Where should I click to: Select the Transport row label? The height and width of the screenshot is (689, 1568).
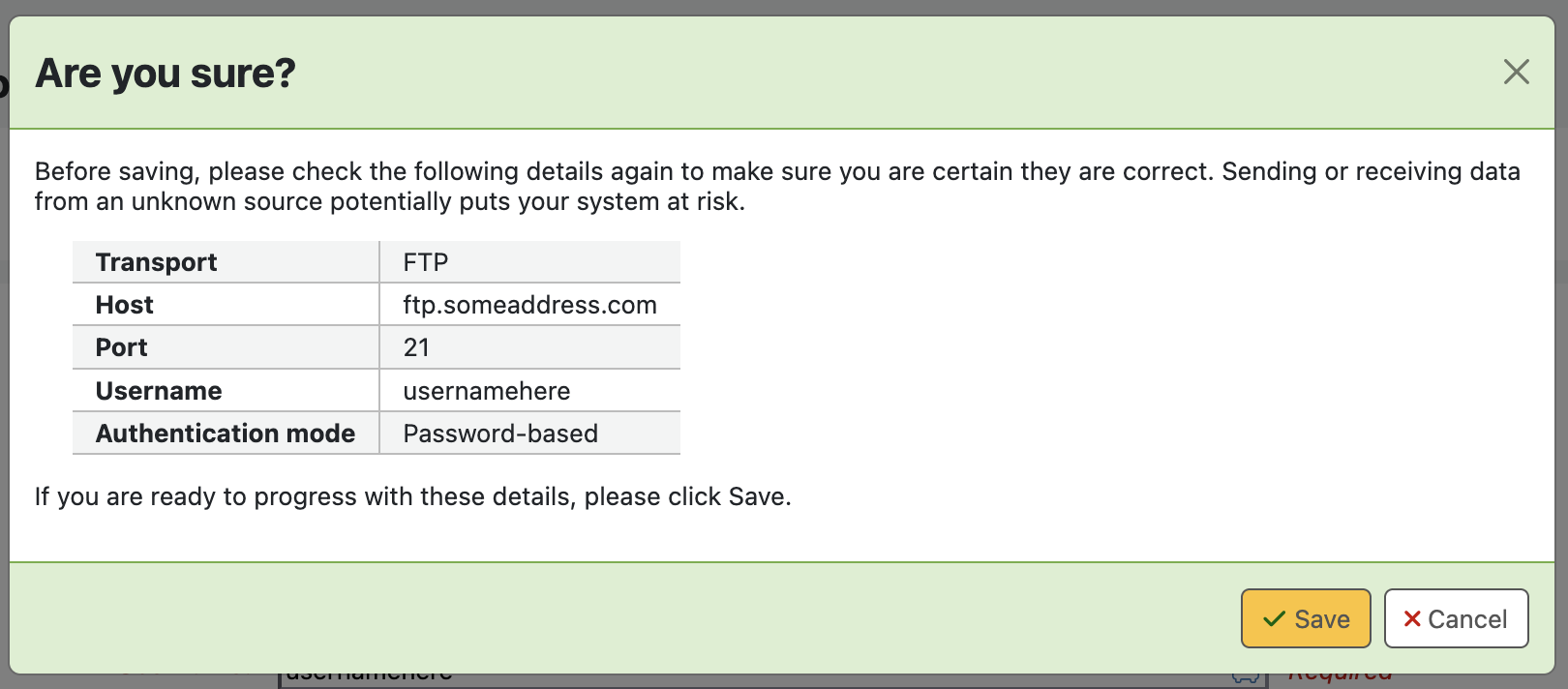pyautogui.click(x=156, y=262)
